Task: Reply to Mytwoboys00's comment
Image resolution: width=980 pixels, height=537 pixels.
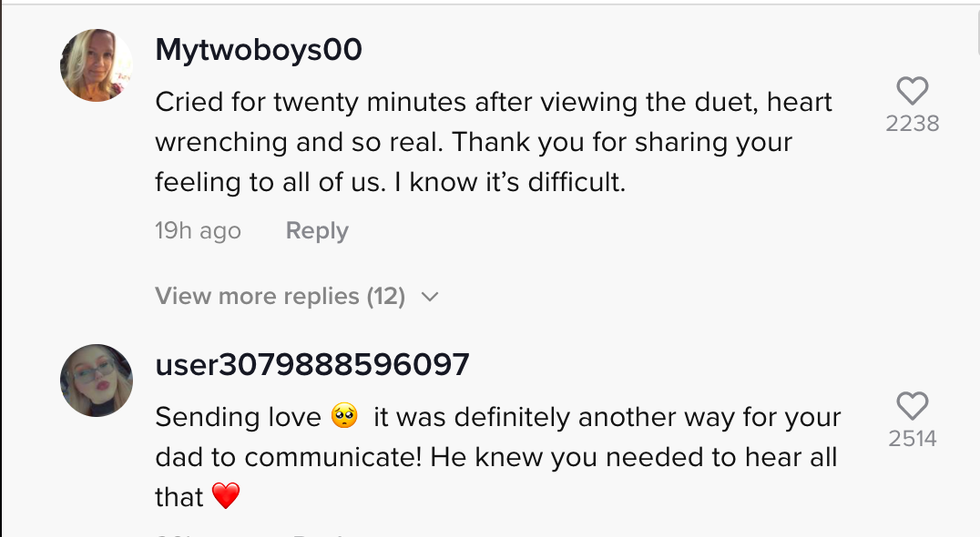Action: pyautogui.click(x=317, y=231)
